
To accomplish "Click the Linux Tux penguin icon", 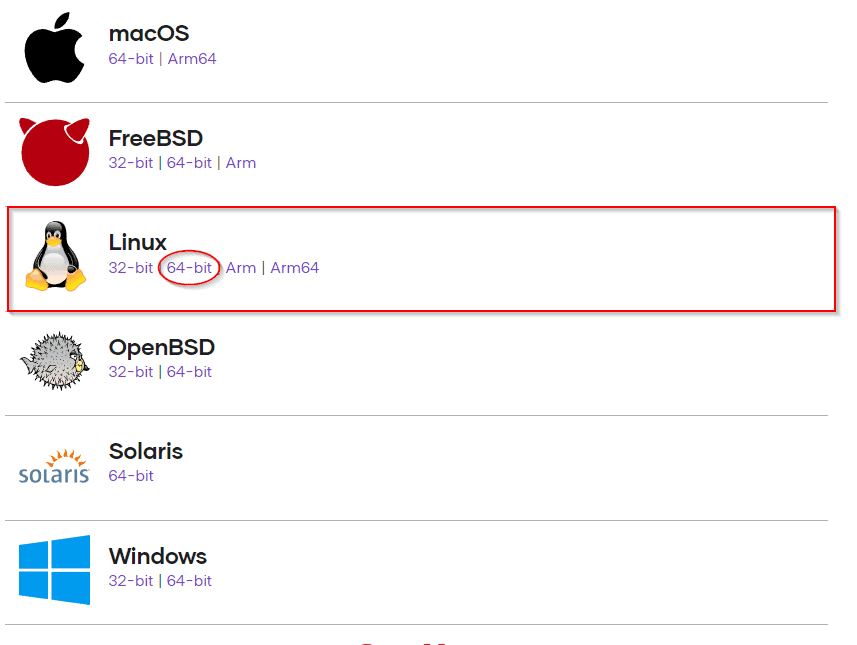I will point(54,257).
